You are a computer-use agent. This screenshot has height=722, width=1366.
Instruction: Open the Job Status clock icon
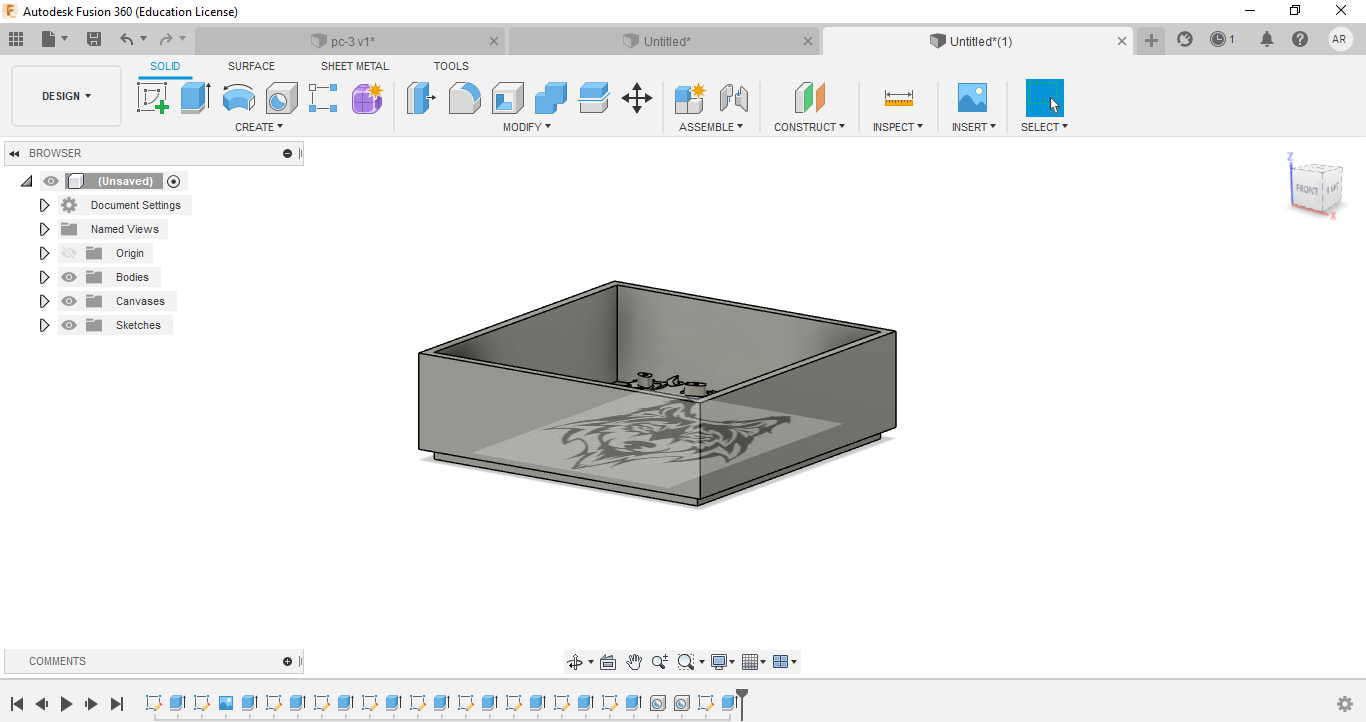click(x=1218, y=39)
